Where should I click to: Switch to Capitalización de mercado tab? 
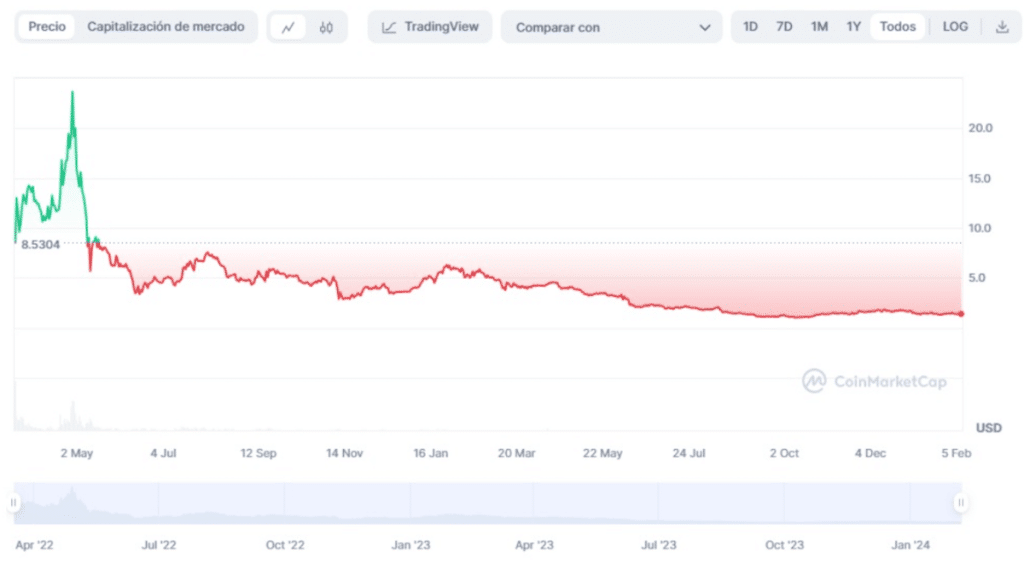coord(166,27)
